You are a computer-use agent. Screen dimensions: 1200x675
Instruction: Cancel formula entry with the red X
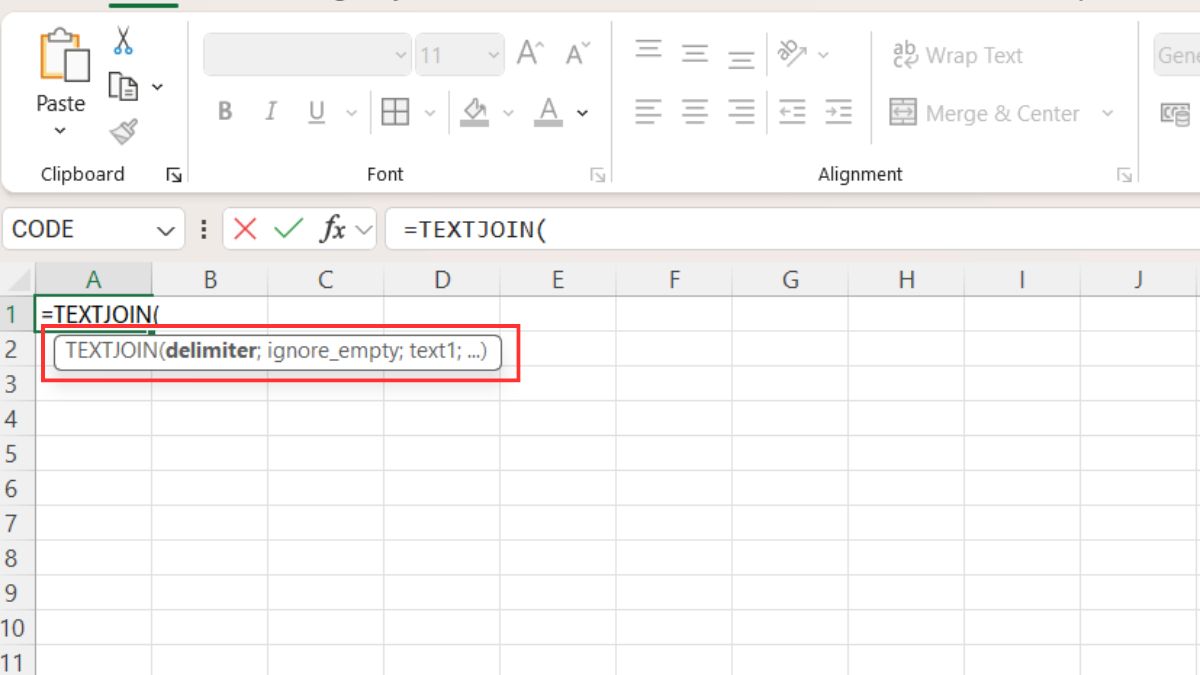[245, 229]
